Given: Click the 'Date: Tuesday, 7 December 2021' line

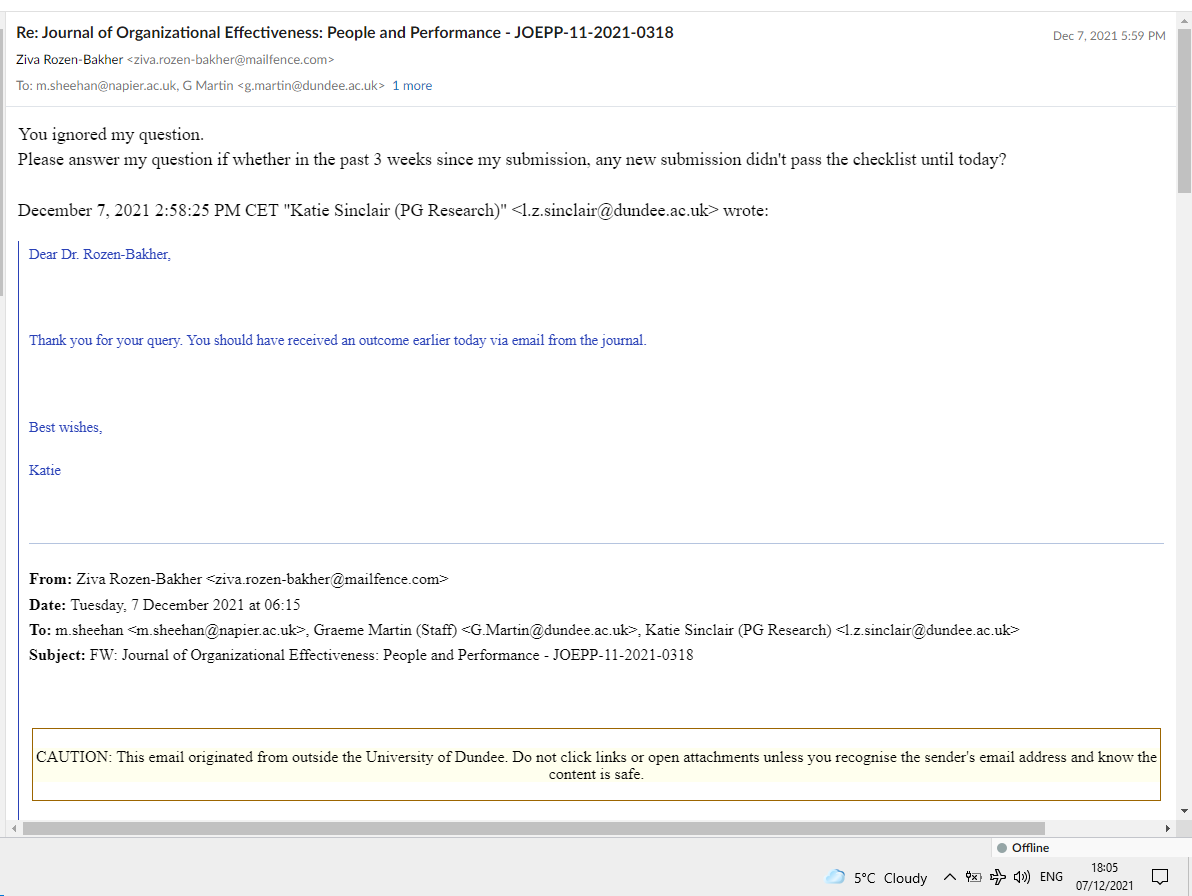Looking at the screenshot, I should pos(165,605).
